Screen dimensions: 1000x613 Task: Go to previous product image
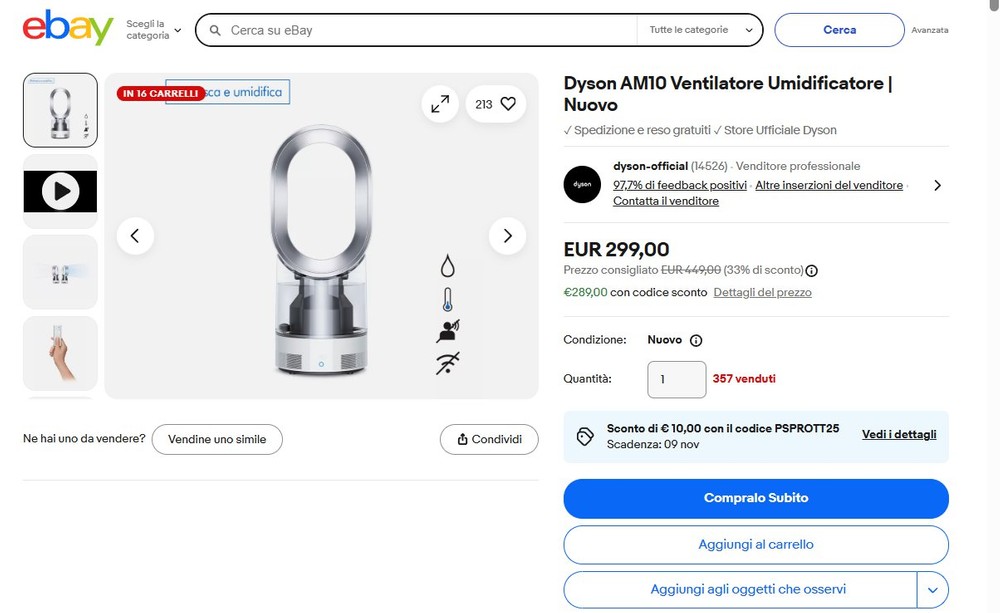click(x=135, y=236)
